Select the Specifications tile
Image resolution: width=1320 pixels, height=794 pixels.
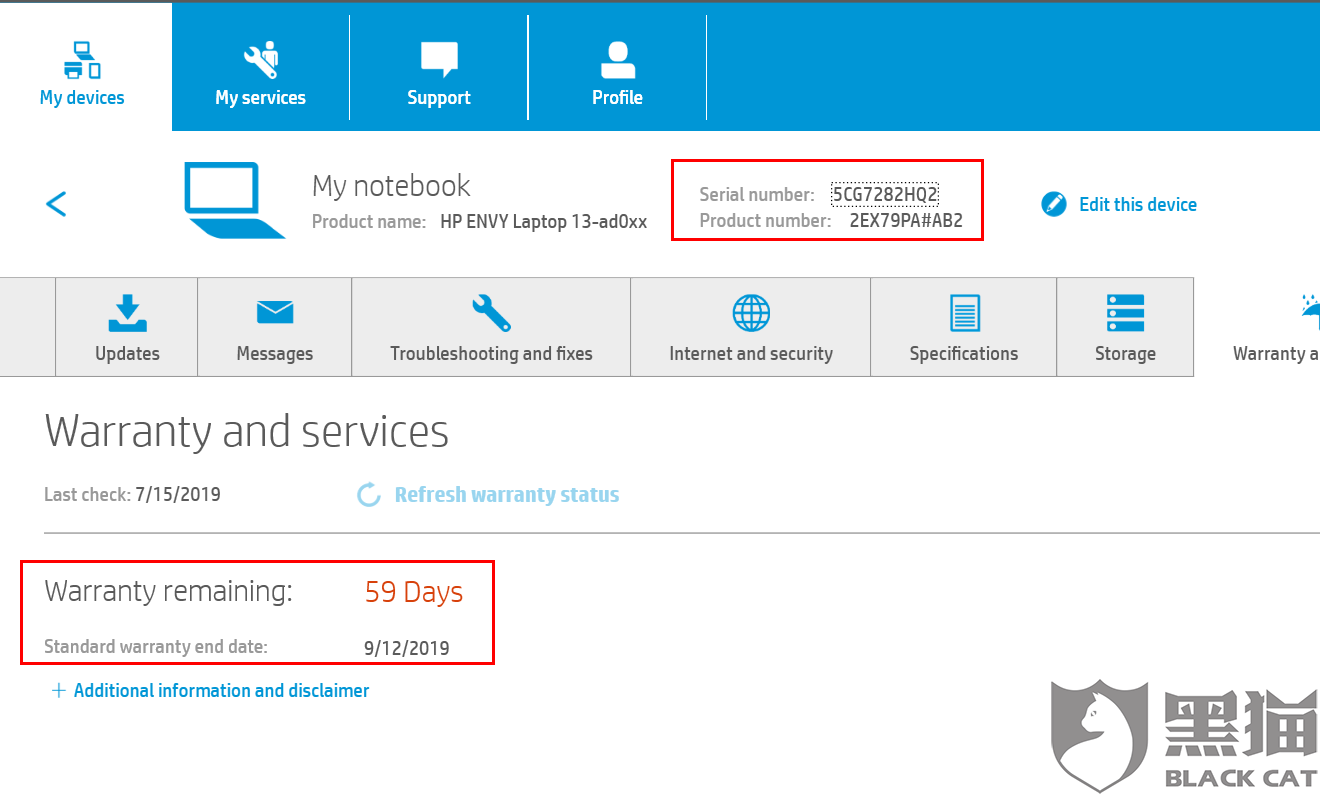(x=964, y=327)
